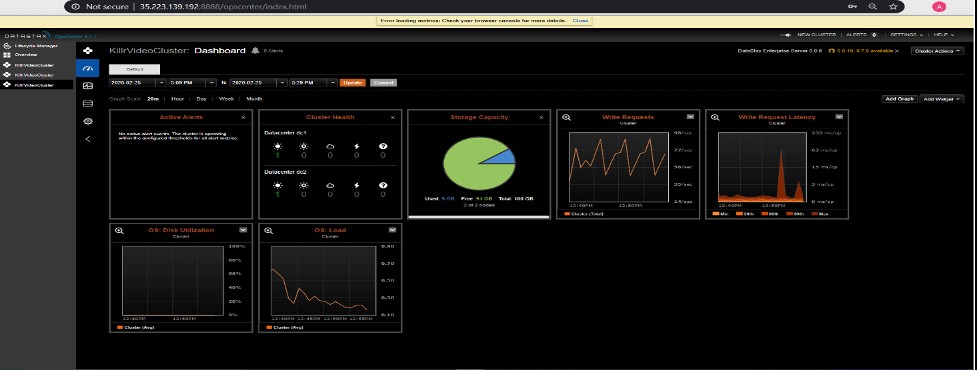977x370 pixels.
Task: Open the Nodes view icon below dashboard gauge
Action: [87, 86]
